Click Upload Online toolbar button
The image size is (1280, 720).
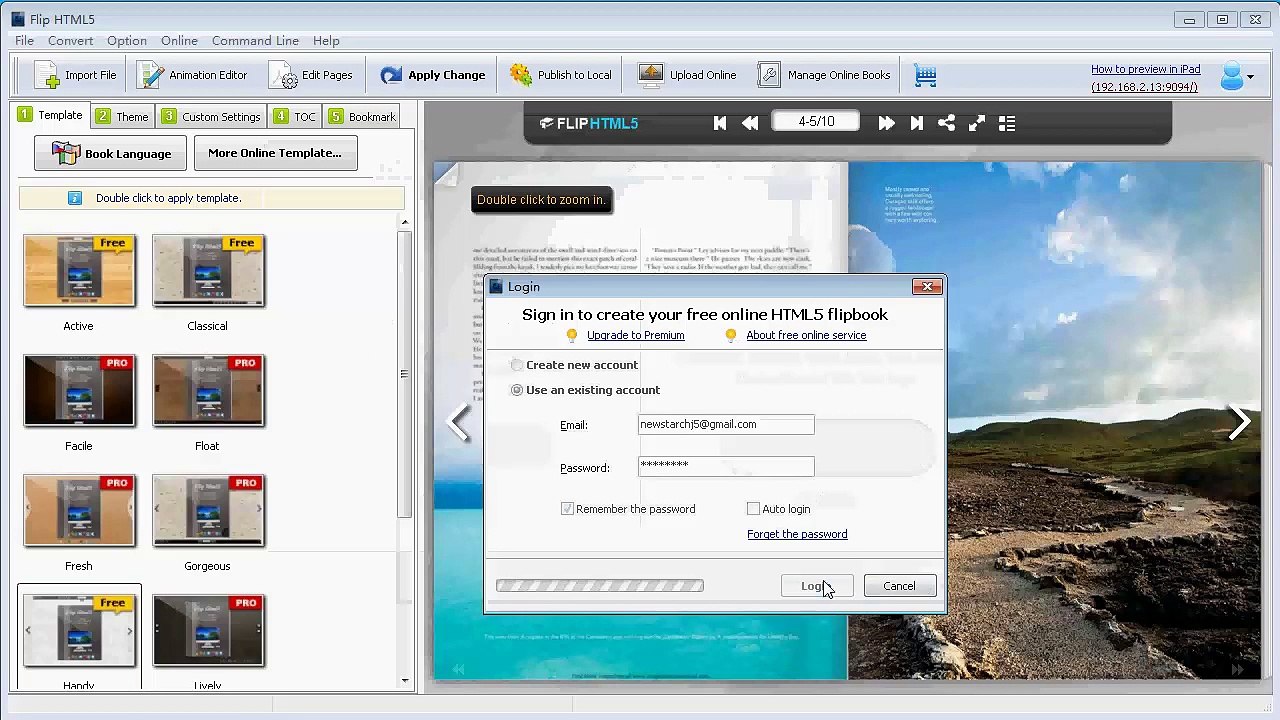pyautogui.click(x=687, y=75)
